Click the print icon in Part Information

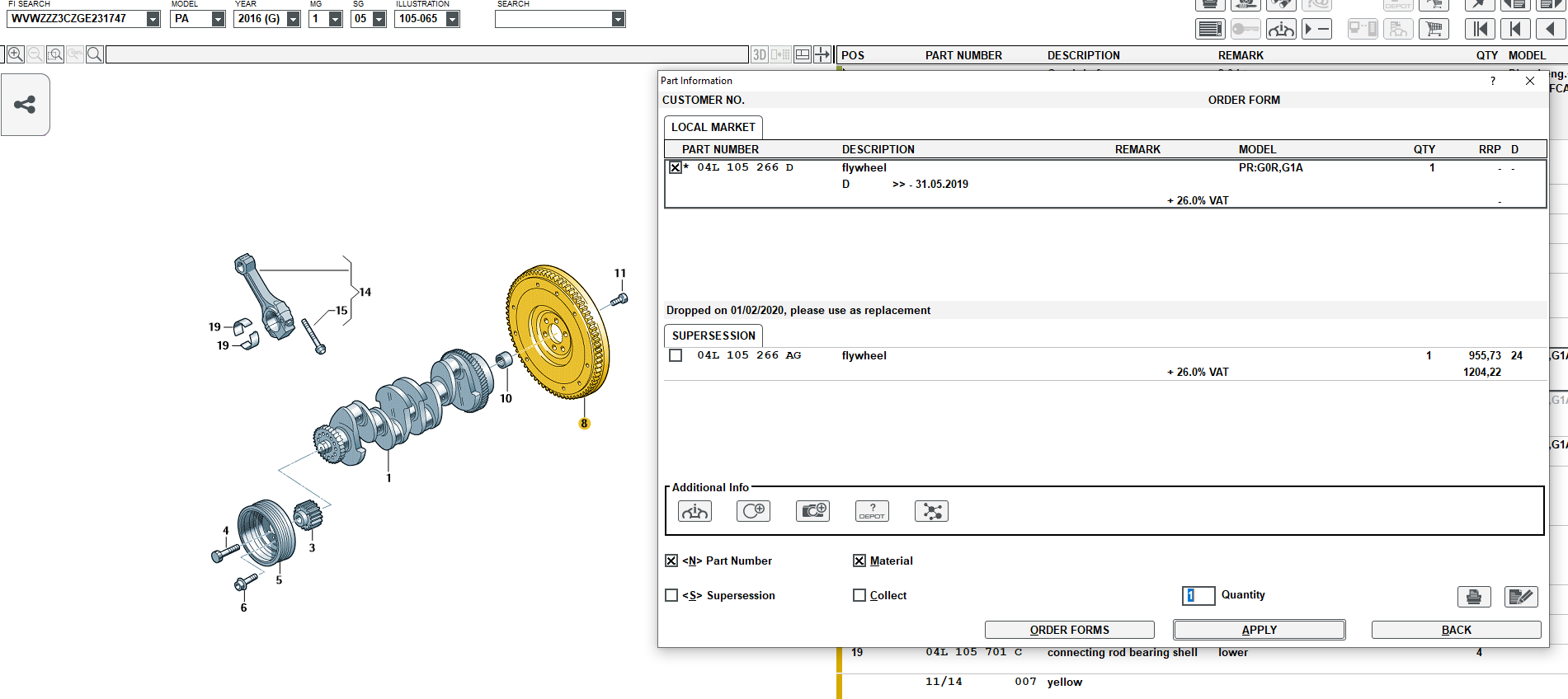(x=1473, y=596)
